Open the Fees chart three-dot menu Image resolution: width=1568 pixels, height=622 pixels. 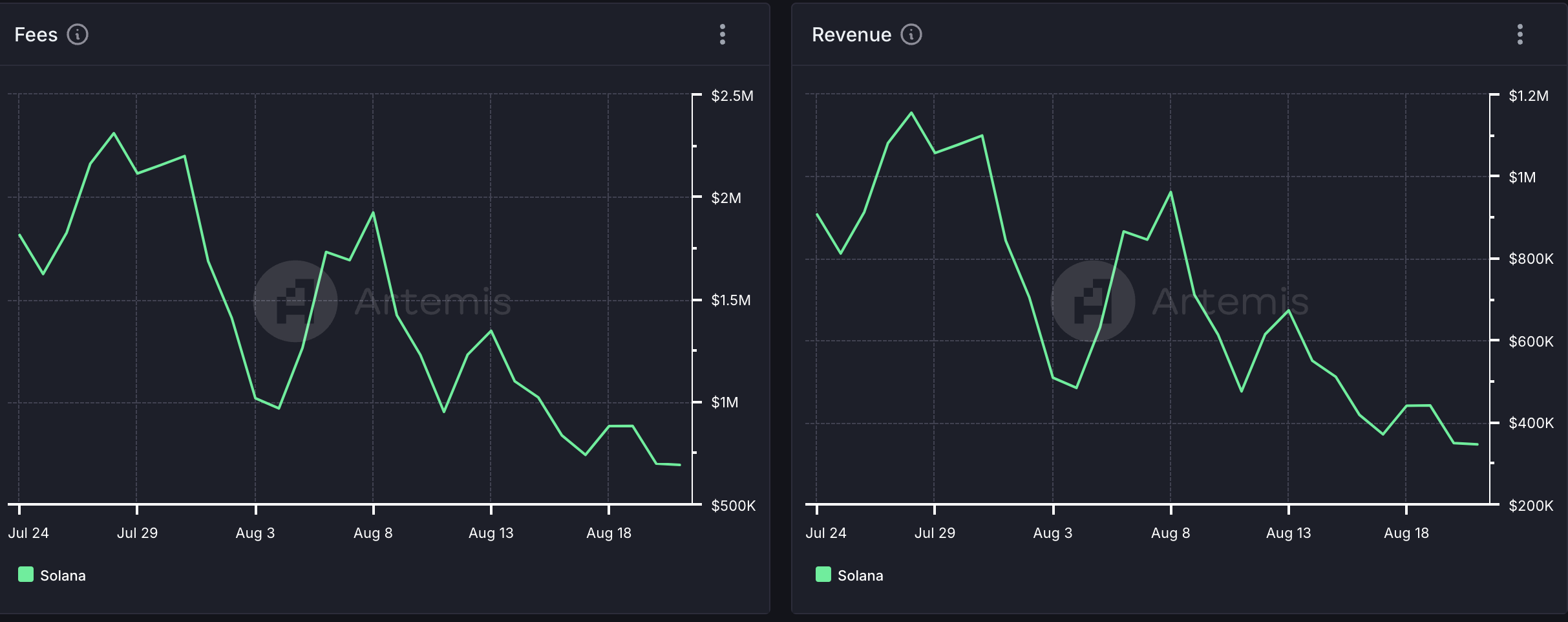722,34
